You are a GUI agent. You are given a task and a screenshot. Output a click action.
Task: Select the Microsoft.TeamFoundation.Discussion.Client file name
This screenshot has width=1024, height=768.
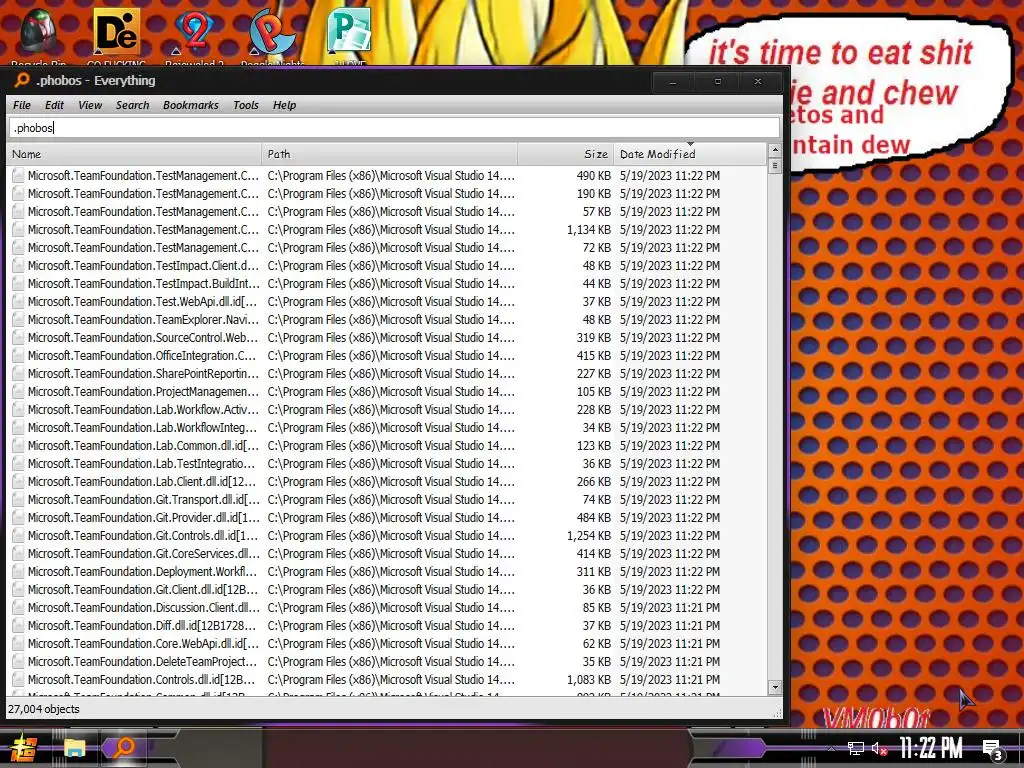point(143,607)
